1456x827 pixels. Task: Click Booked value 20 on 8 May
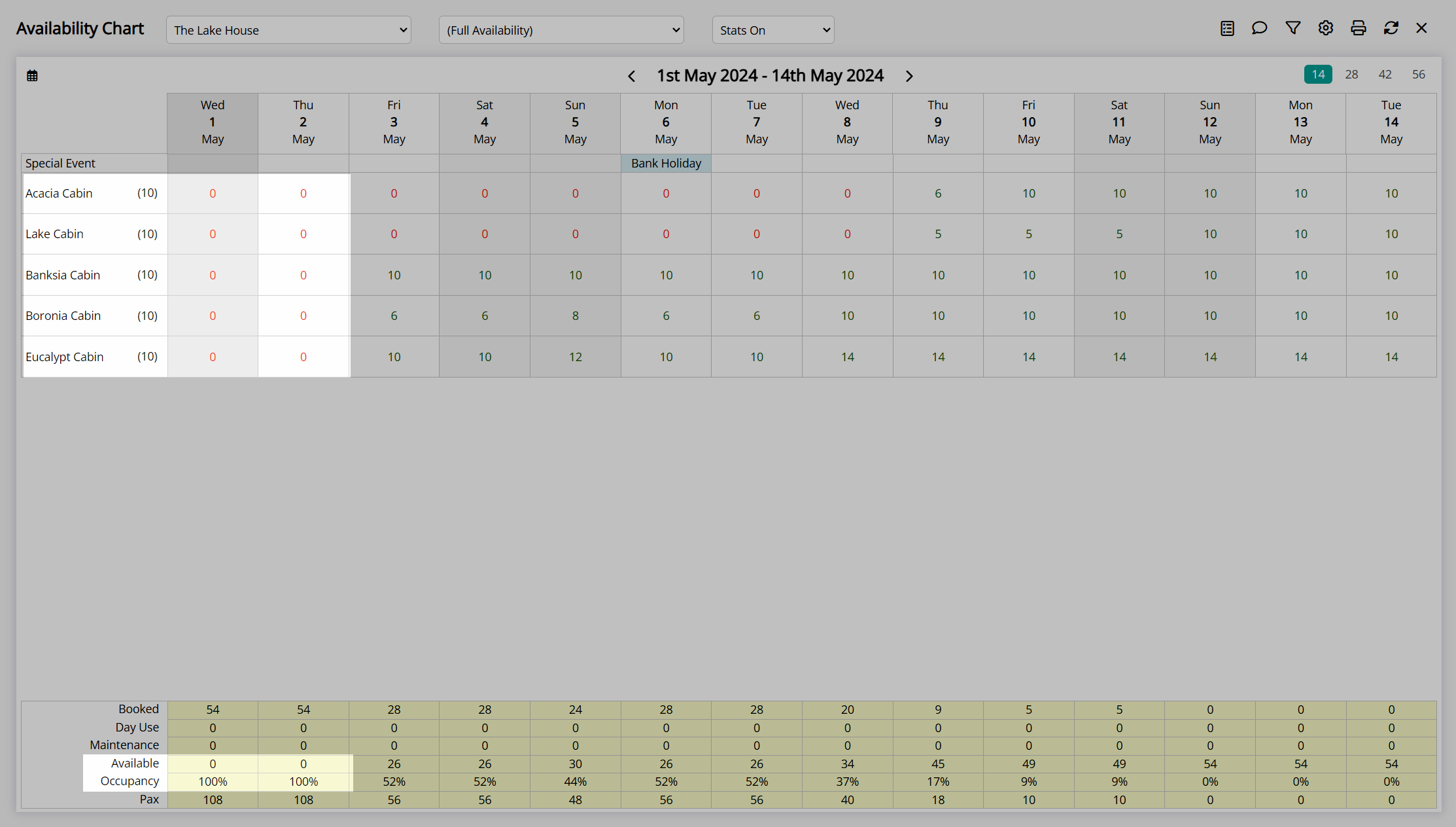tap(847, 710)
